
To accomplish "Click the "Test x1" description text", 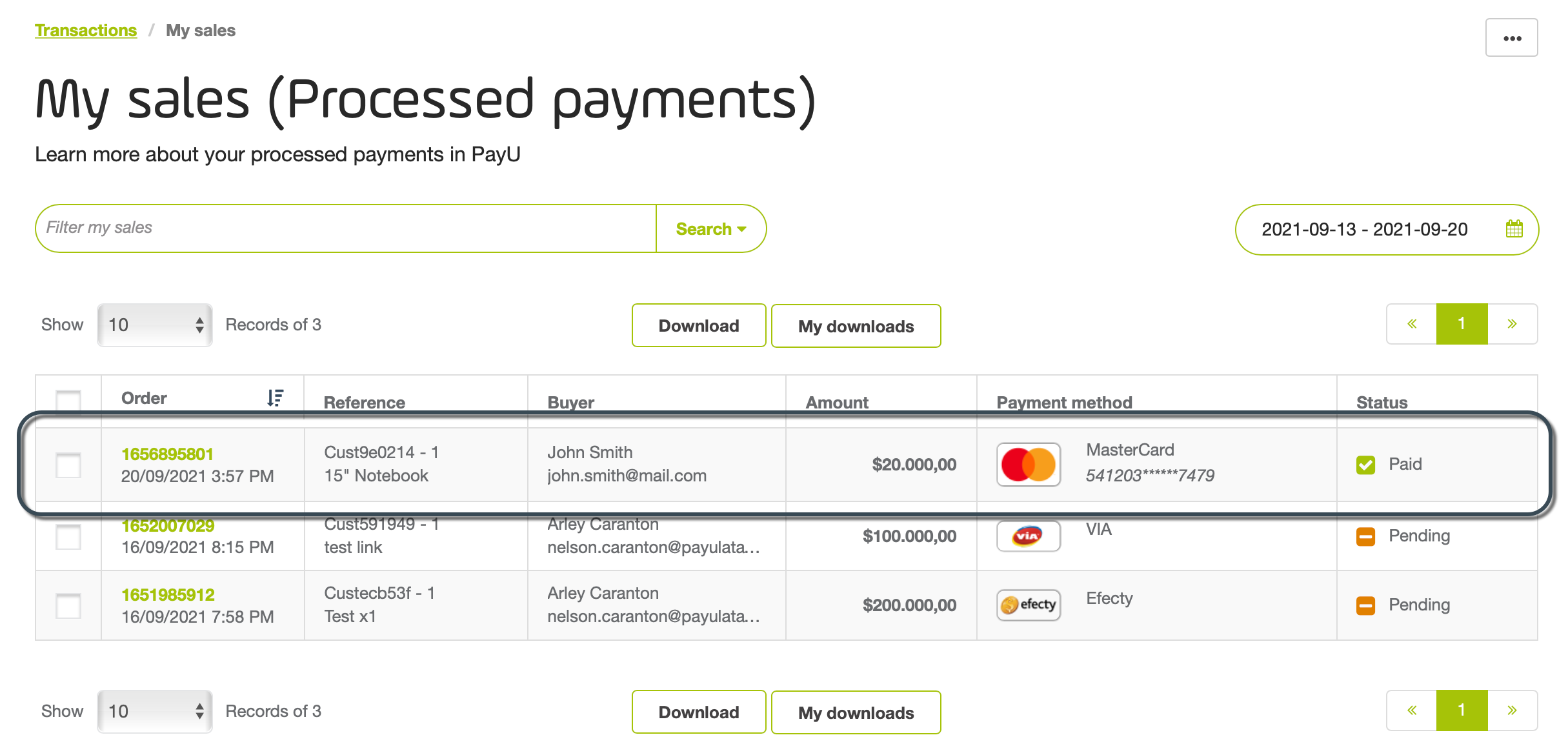I will point(350,616).
